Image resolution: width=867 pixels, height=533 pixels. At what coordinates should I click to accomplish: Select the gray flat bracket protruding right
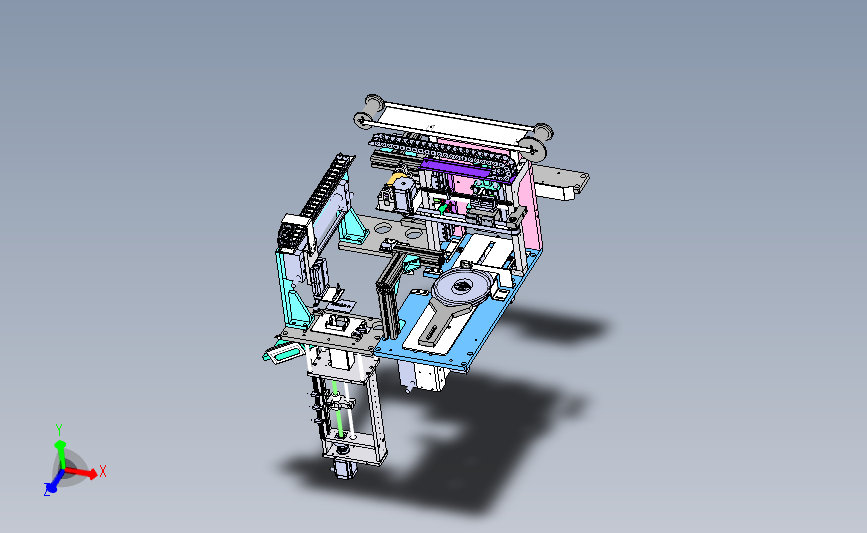click(560, 178)
